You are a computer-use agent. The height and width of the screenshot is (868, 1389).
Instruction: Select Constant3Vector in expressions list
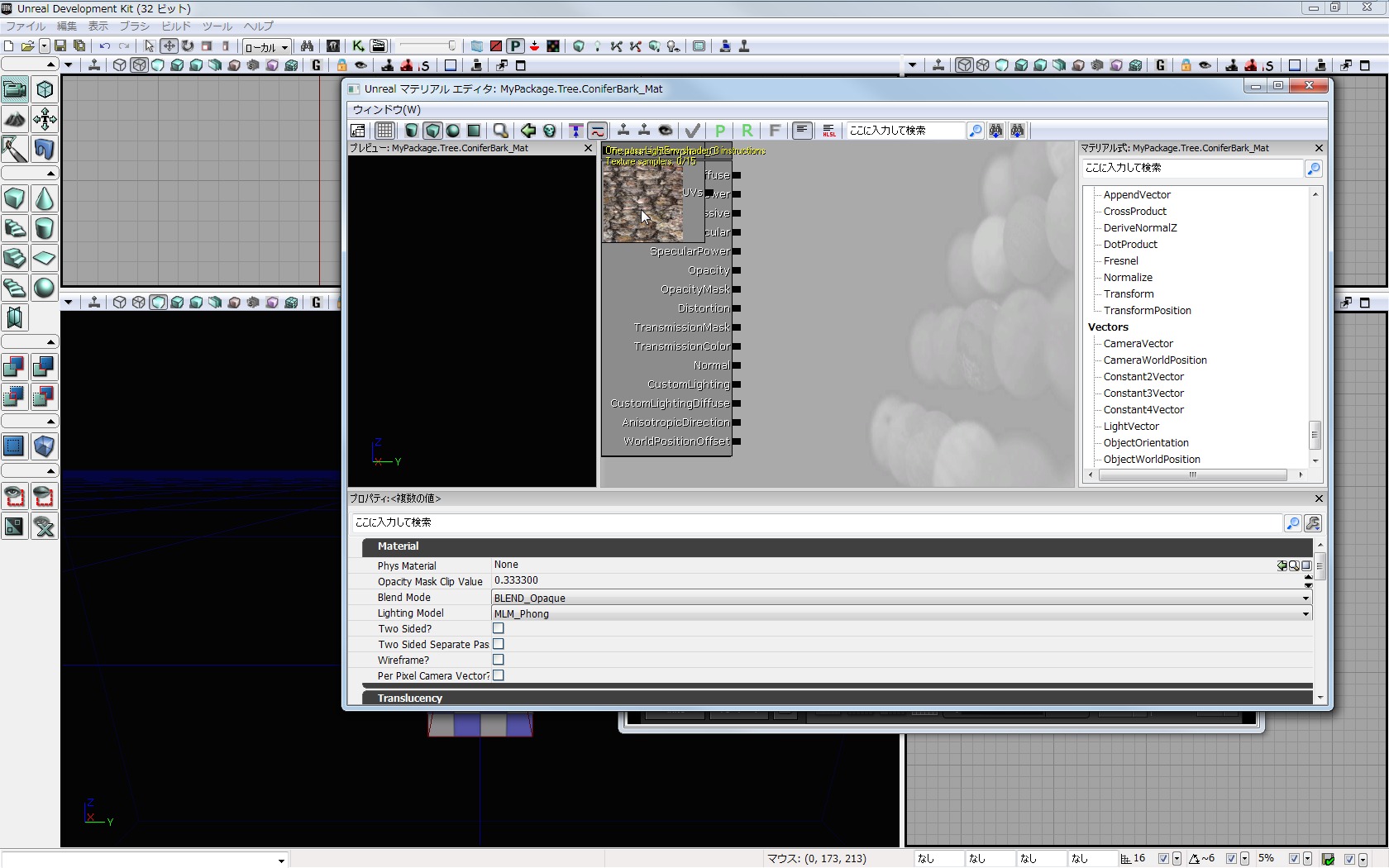(1143, 393)
